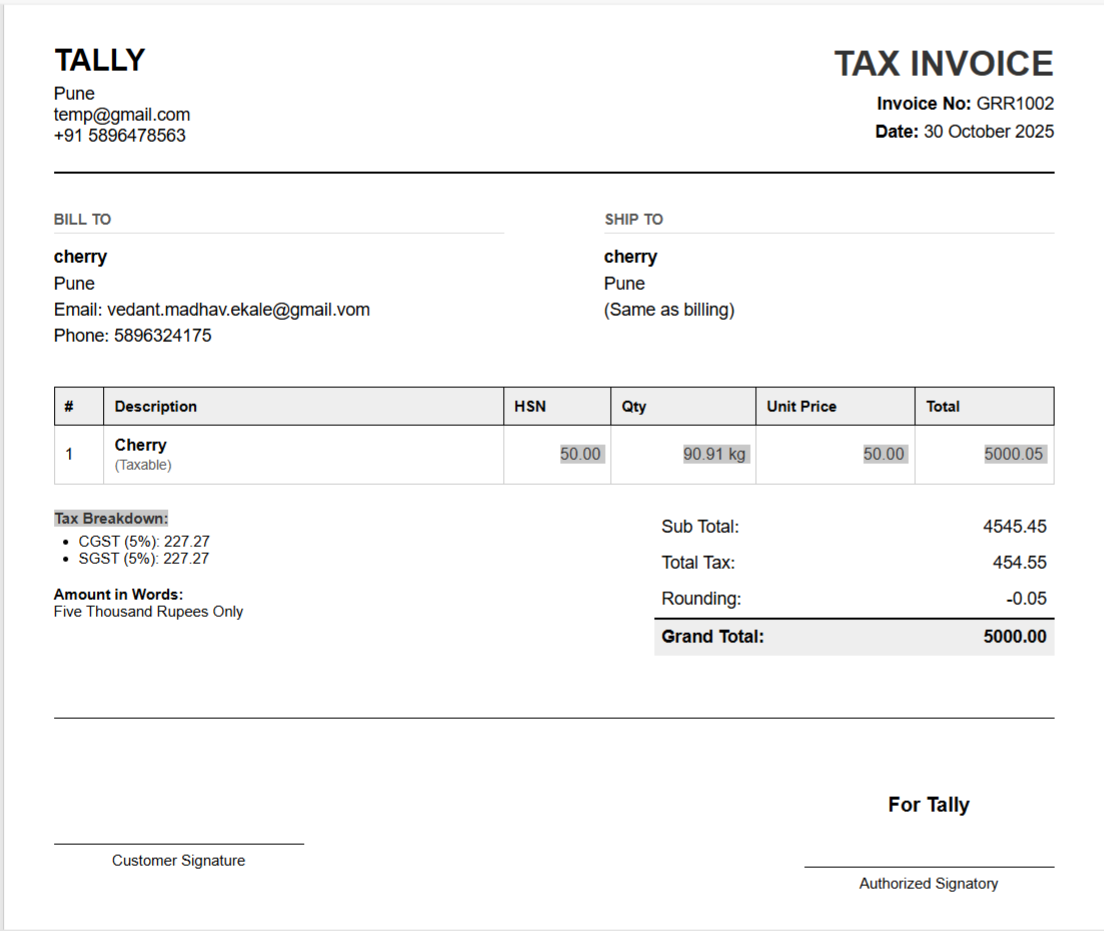Click the Cherry item description
The height and width of the screenshot is (931, 1104).
141,445
